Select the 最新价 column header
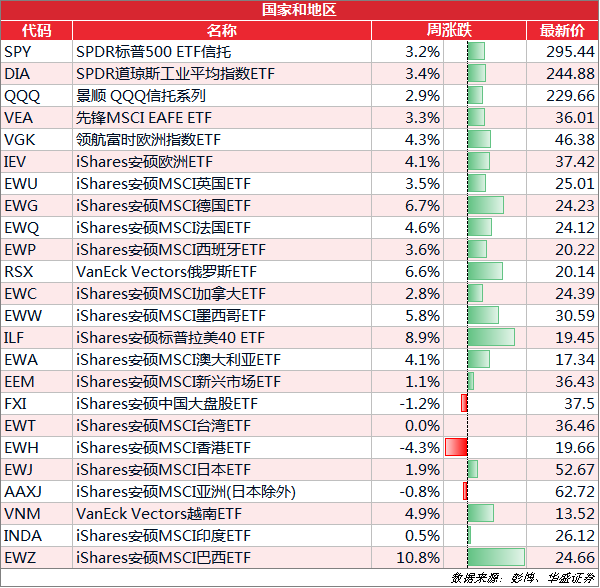This screenshot has width=600, height=588. pos(562,30)
